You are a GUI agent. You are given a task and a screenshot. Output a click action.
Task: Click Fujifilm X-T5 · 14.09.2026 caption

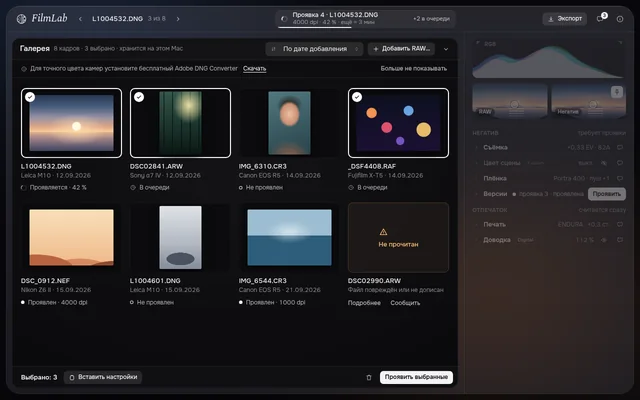(x=385, y=176)
